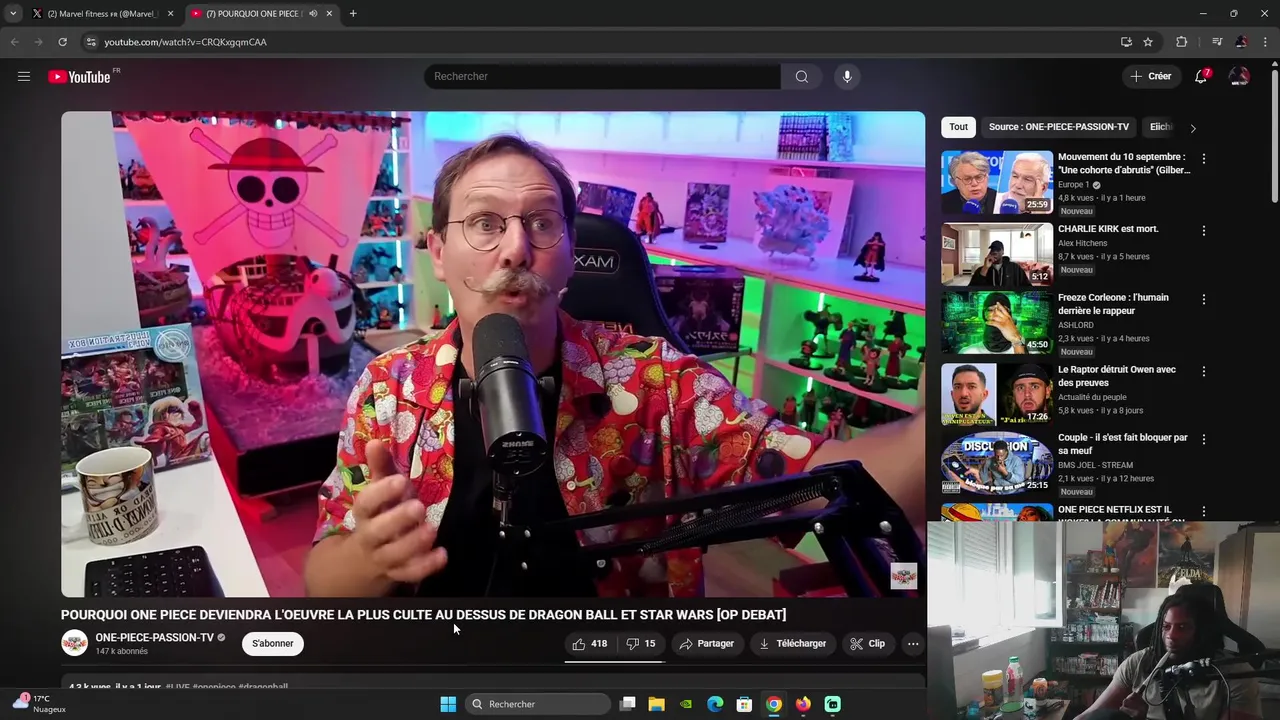Click Partager to share the video
1280x720 pixels.
(x=706, y=644)
